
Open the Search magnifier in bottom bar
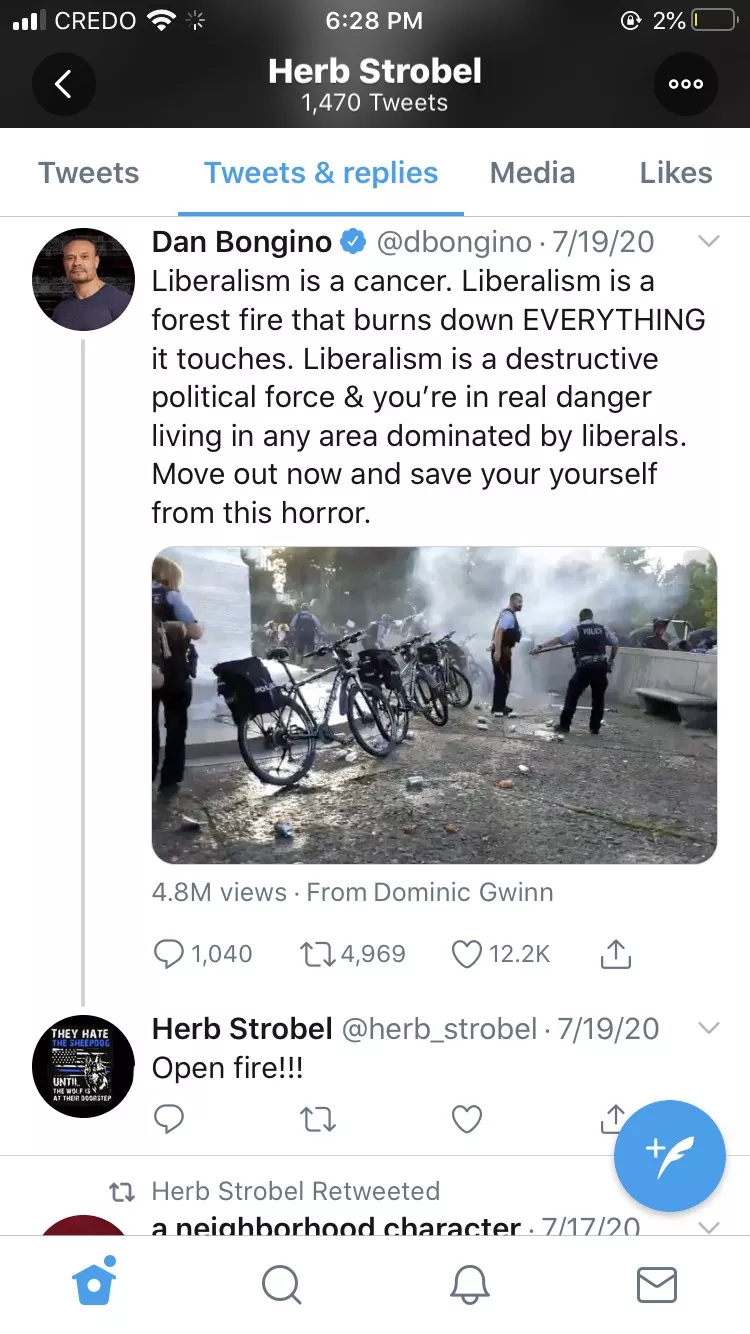pyautogui.click(x=281, y=1285)
